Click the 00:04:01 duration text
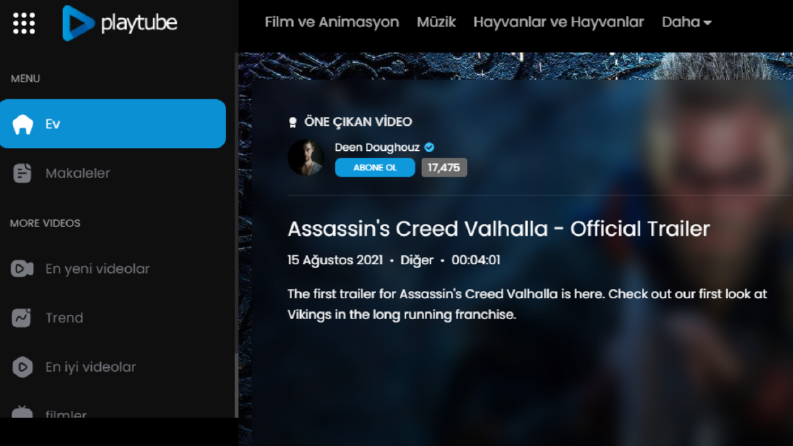 (x=476, y=260)
